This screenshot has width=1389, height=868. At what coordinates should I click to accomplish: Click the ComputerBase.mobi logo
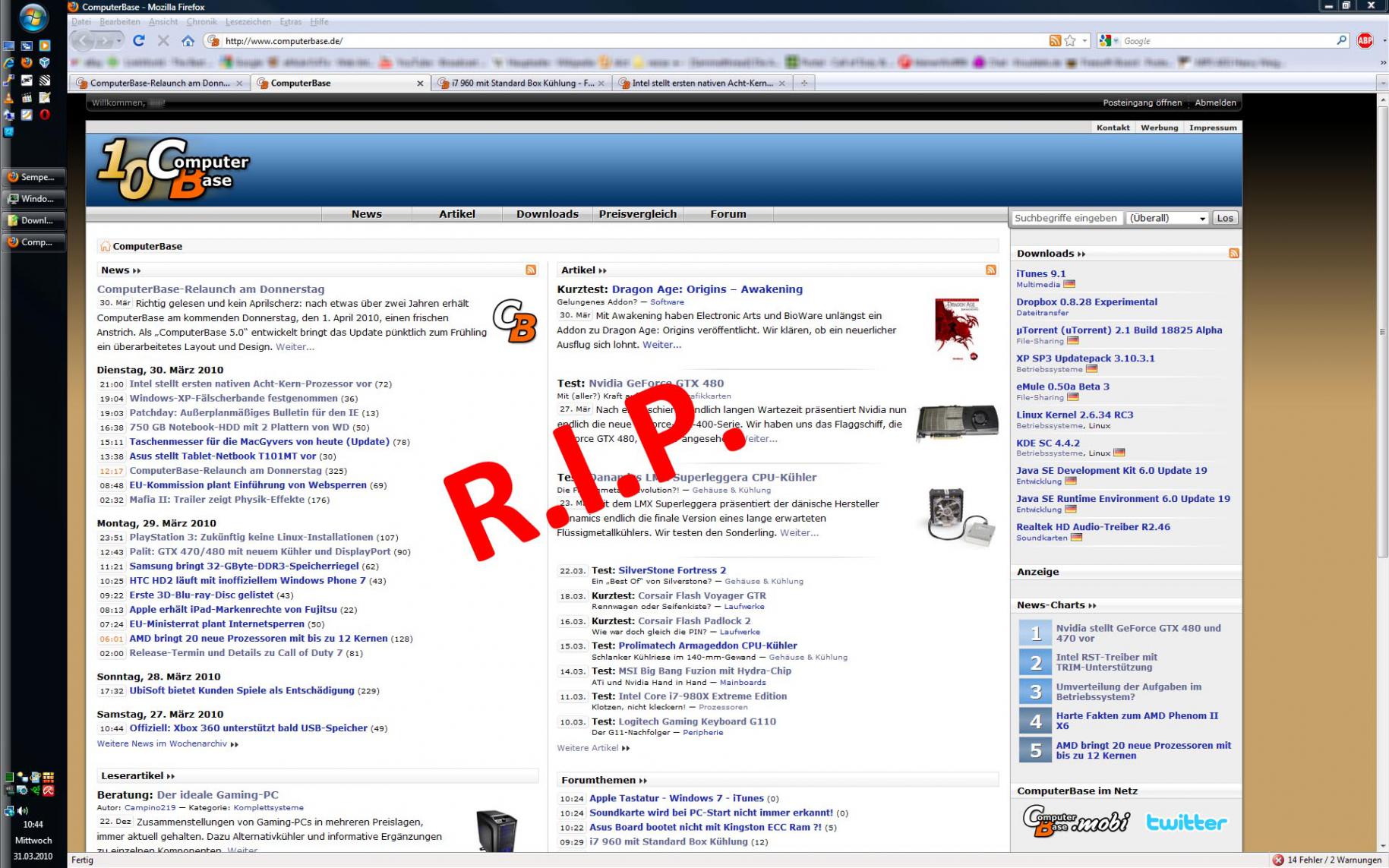(x=1075, y=821)
